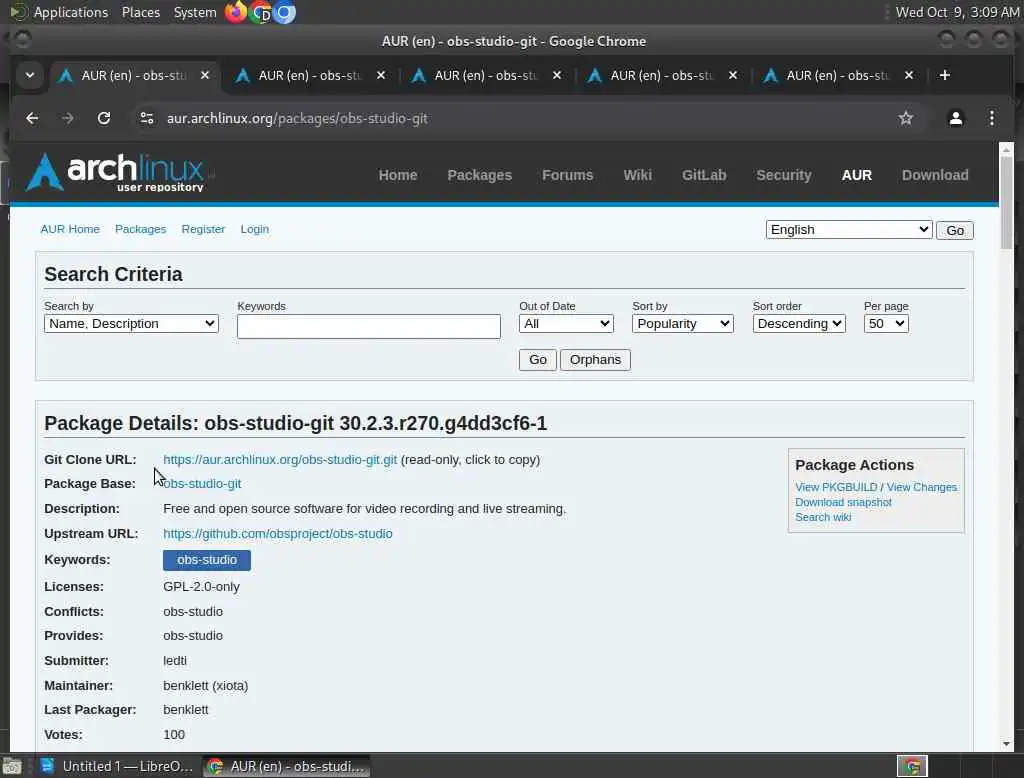Open a new tab with plus icon
Image resolution: width=1024 pixels, height=778 pixels.
click(x=944, y=75)
